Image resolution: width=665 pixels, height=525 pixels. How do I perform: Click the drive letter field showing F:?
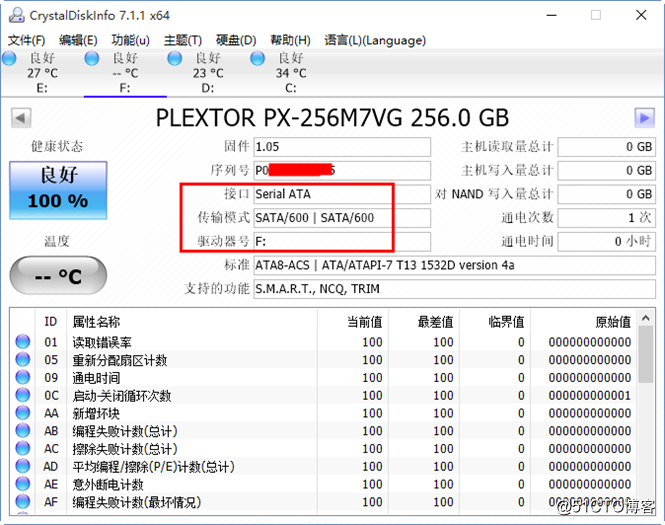coord(342,242)
